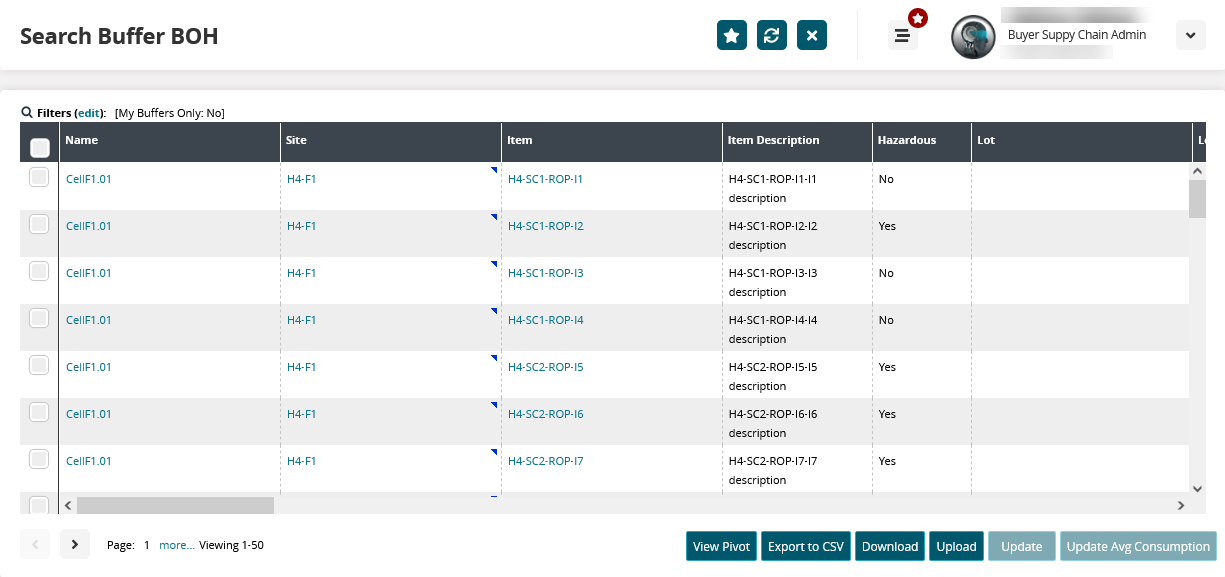Check the row for H4-SC1-ROP-I1
The width and height of the screenshot is (1225, 577).
point(39,178)
